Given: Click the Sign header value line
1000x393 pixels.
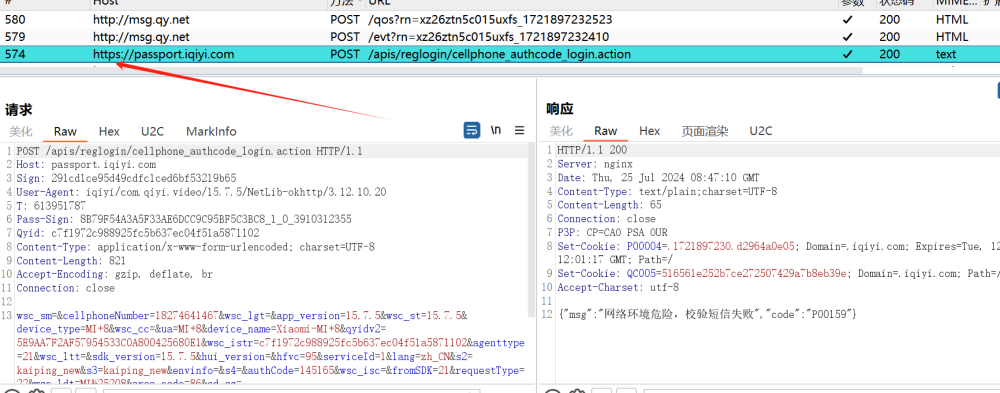Looking at the screenshot, I should click(126, 178).
